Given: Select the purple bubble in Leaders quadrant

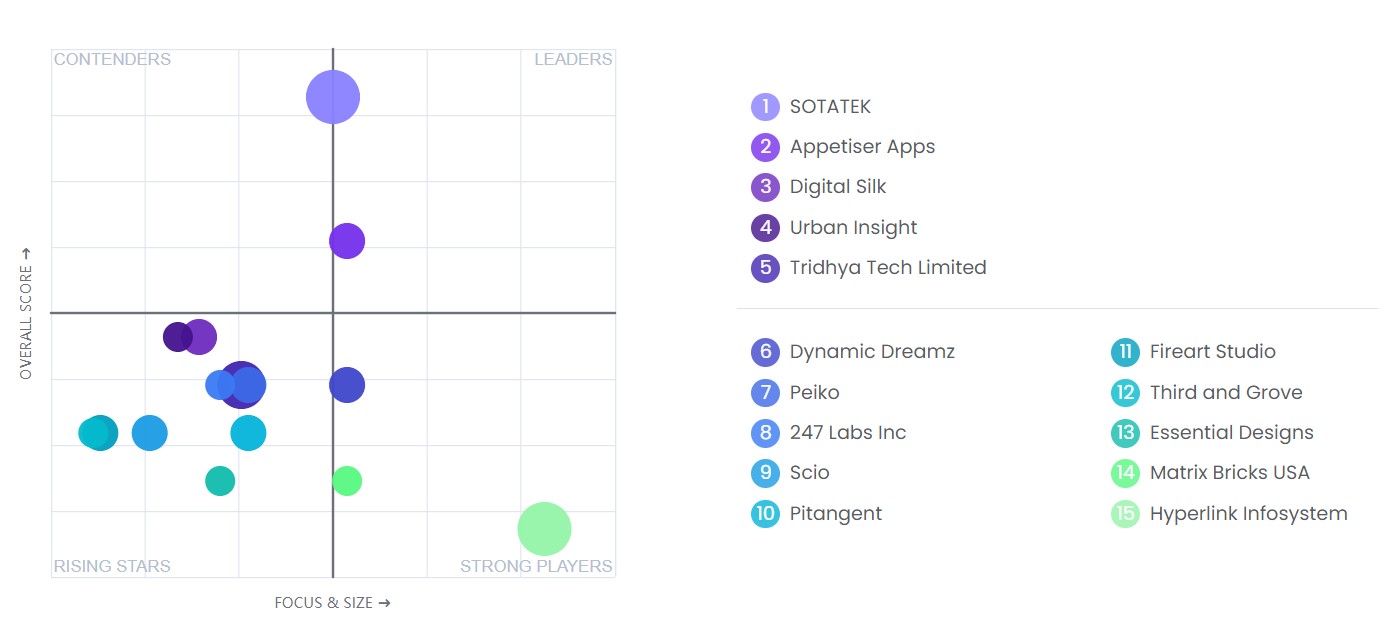Looking at the screenshot, I should pyautogui.click(x=347, y=241).
